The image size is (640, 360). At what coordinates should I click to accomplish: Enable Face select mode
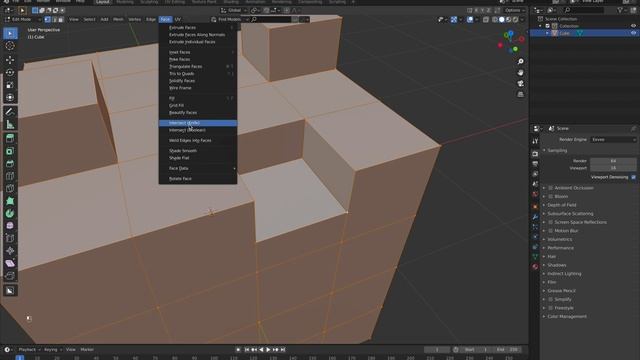[61, 19]
